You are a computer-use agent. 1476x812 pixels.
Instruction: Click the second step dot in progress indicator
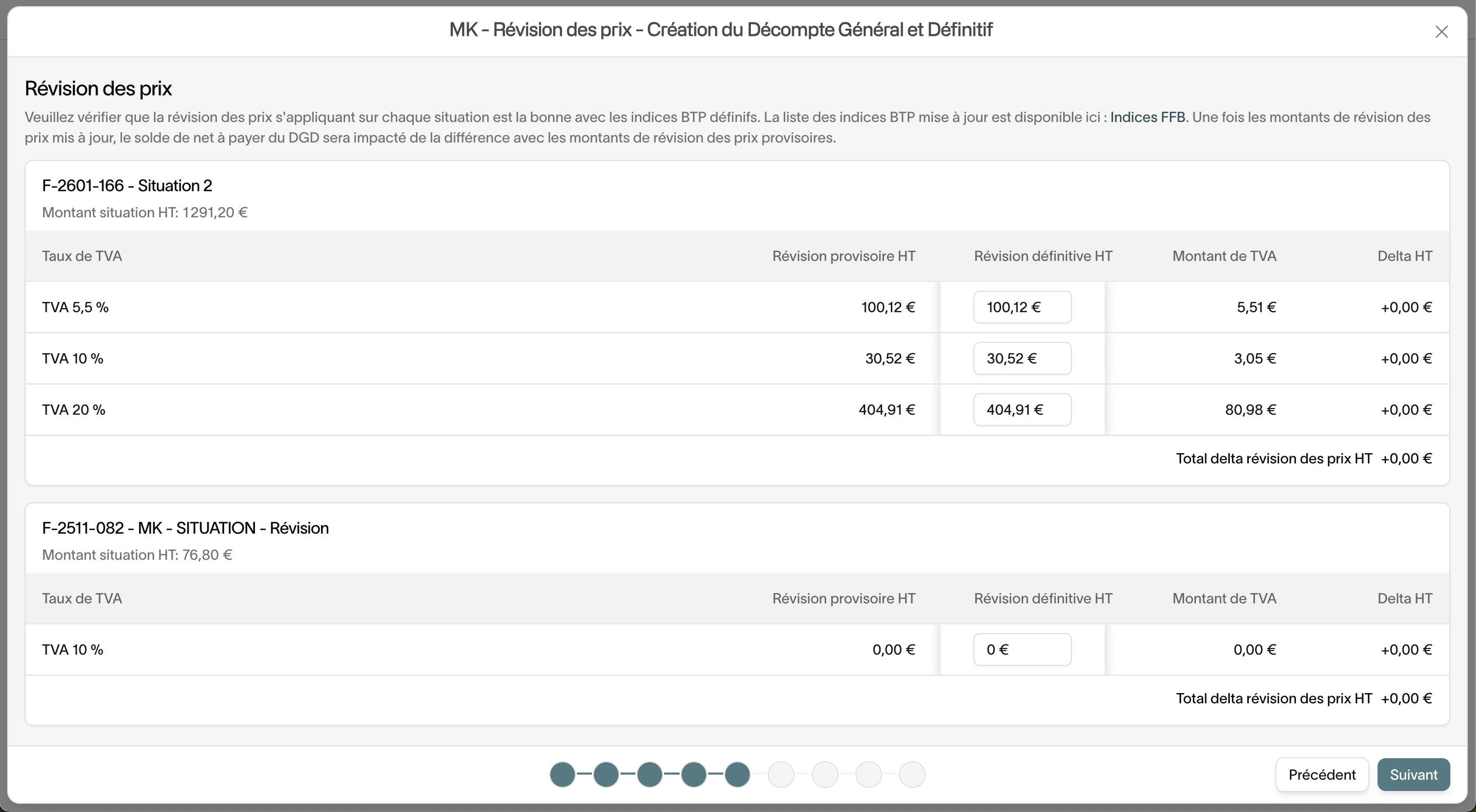pos(606,775)
